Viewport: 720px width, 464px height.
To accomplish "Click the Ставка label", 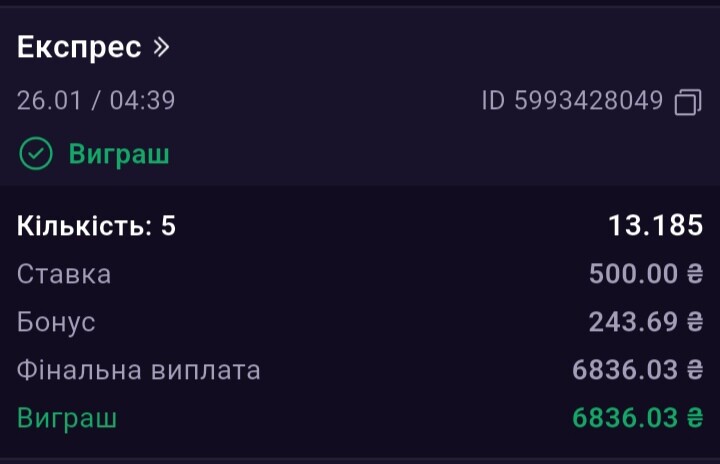I will coord(64,274).
